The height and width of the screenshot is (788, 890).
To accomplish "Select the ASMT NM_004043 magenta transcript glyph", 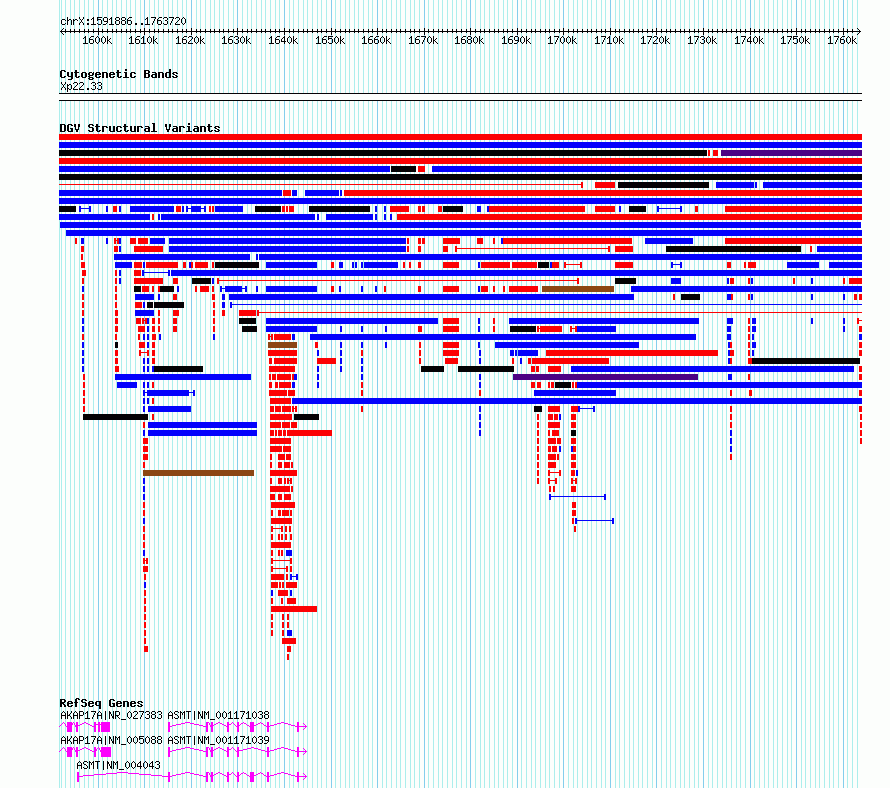I will tap(192, 777).
